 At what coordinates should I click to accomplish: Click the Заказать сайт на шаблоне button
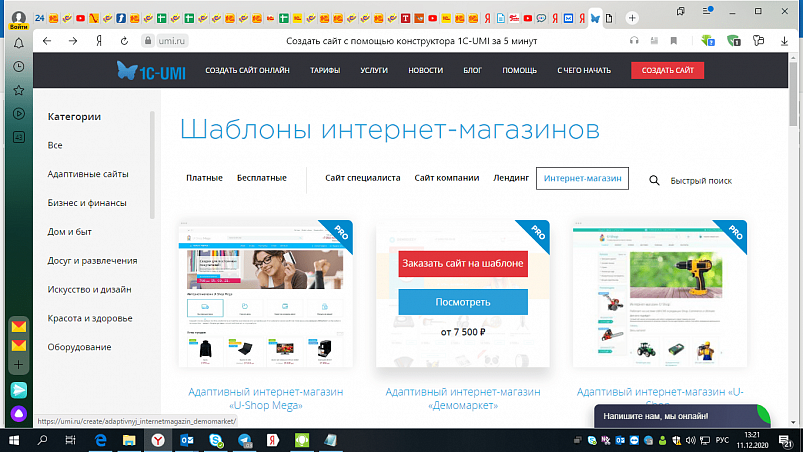pos(463,264)
